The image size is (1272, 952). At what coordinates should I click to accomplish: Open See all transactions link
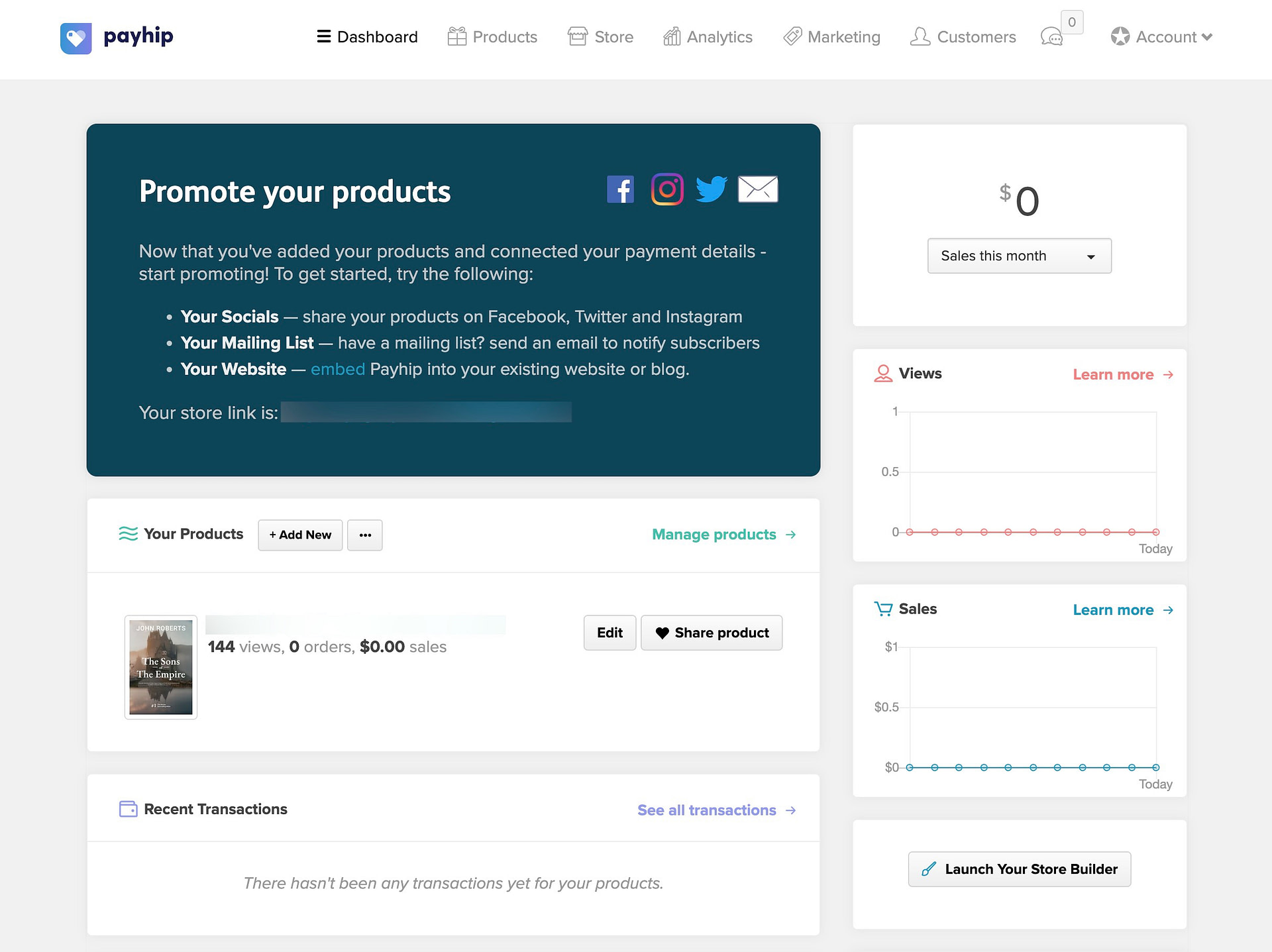(717, 810)
